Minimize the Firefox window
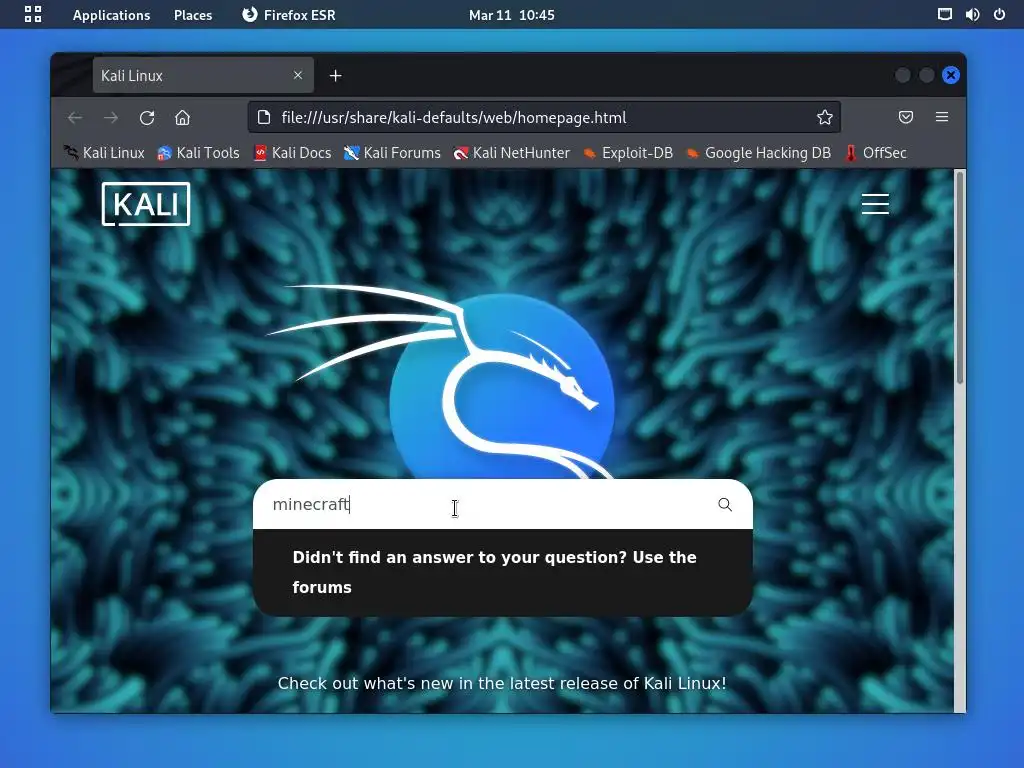Viewport: 1024px width, 768px height. click(x=903, y=75)
